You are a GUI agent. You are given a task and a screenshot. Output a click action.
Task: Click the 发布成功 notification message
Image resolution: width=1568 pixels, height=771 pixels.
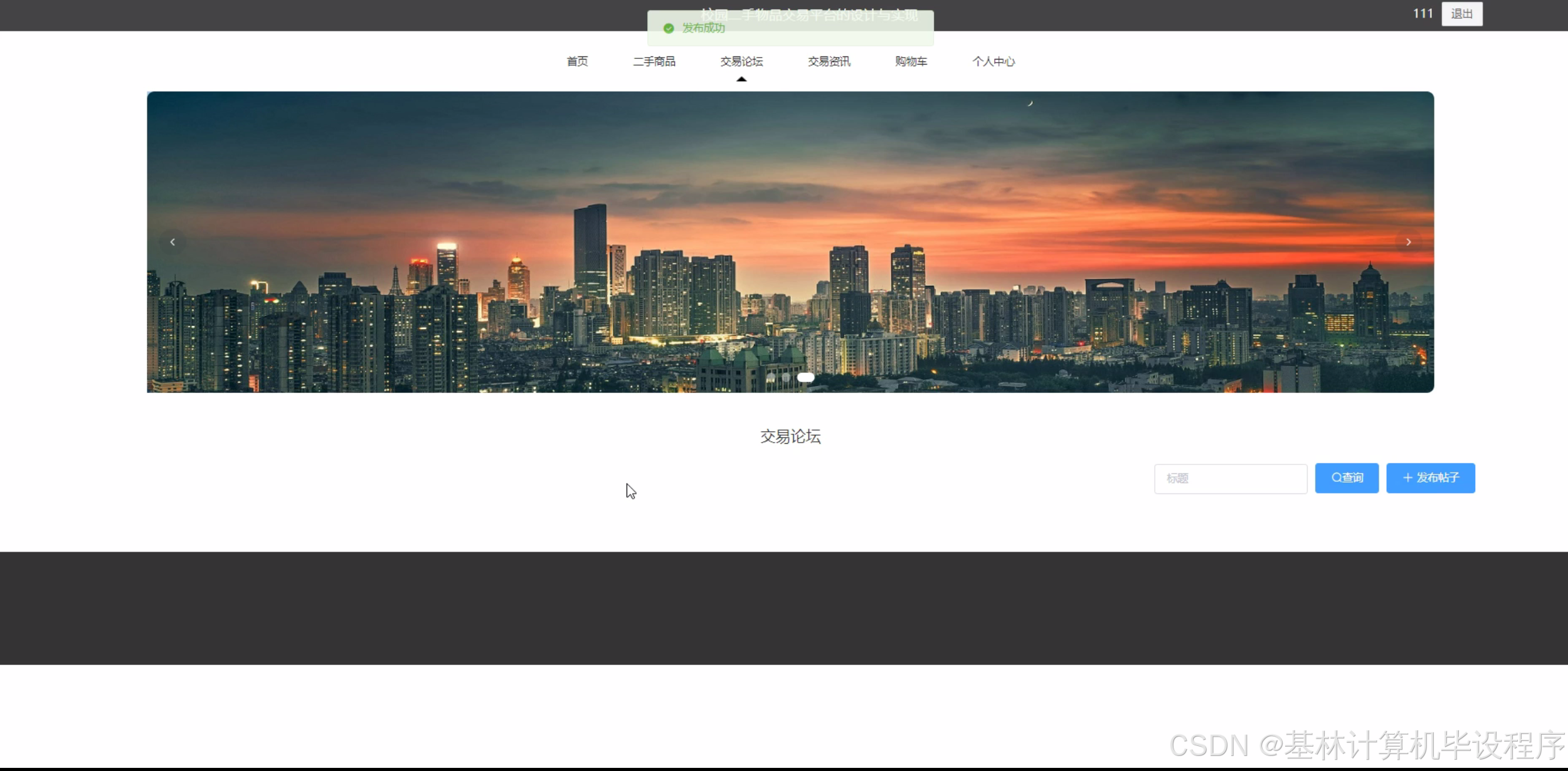(704, 28)
